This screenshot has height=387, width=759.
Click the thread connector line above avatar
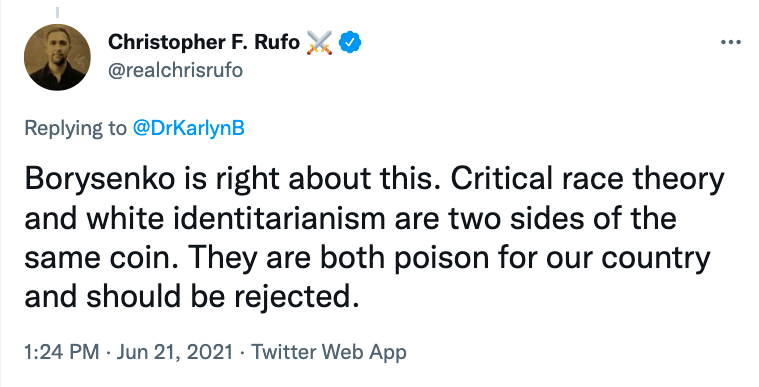click(57, 13)
